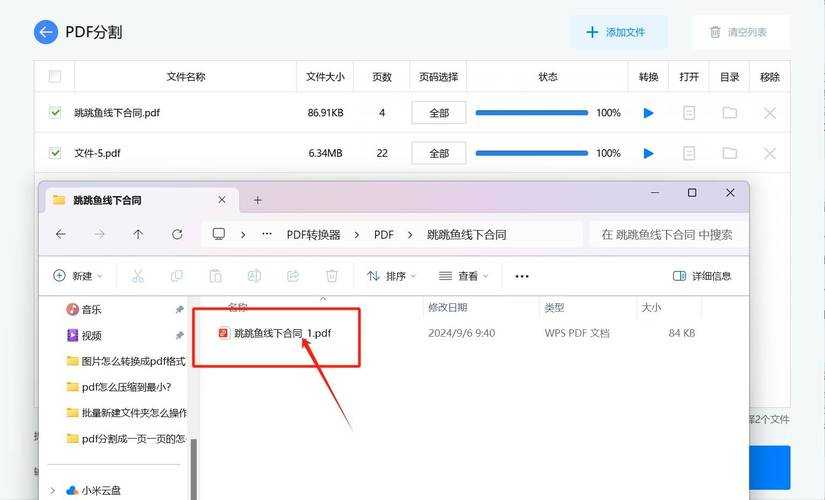Sort by 大小 column header

651,307
